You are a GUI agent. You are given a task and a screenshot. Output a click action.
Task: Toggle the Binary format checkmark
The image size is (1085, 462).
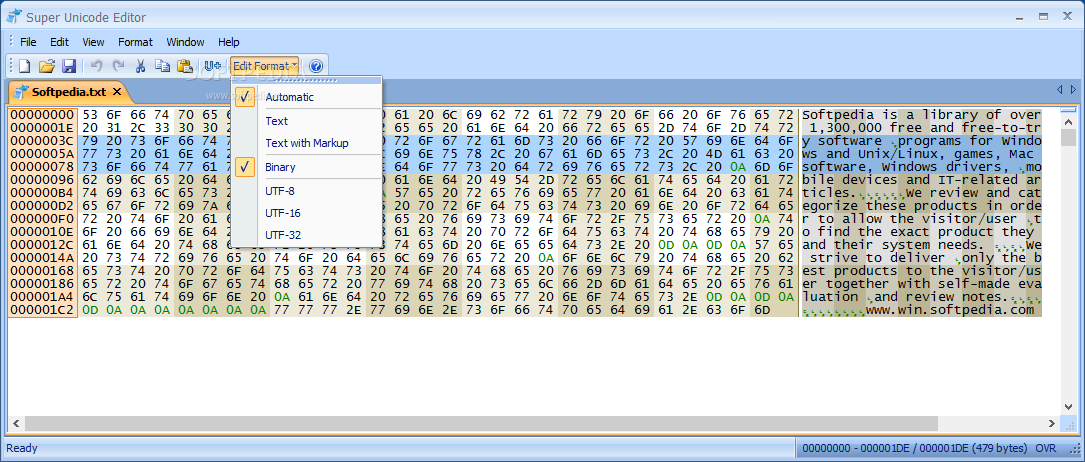point(245,167)
